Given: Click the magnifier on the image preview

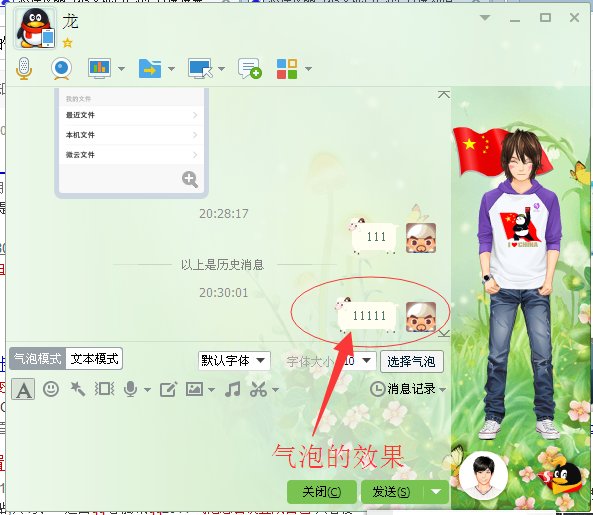Looking at the screenshot, I should point(190,179).
